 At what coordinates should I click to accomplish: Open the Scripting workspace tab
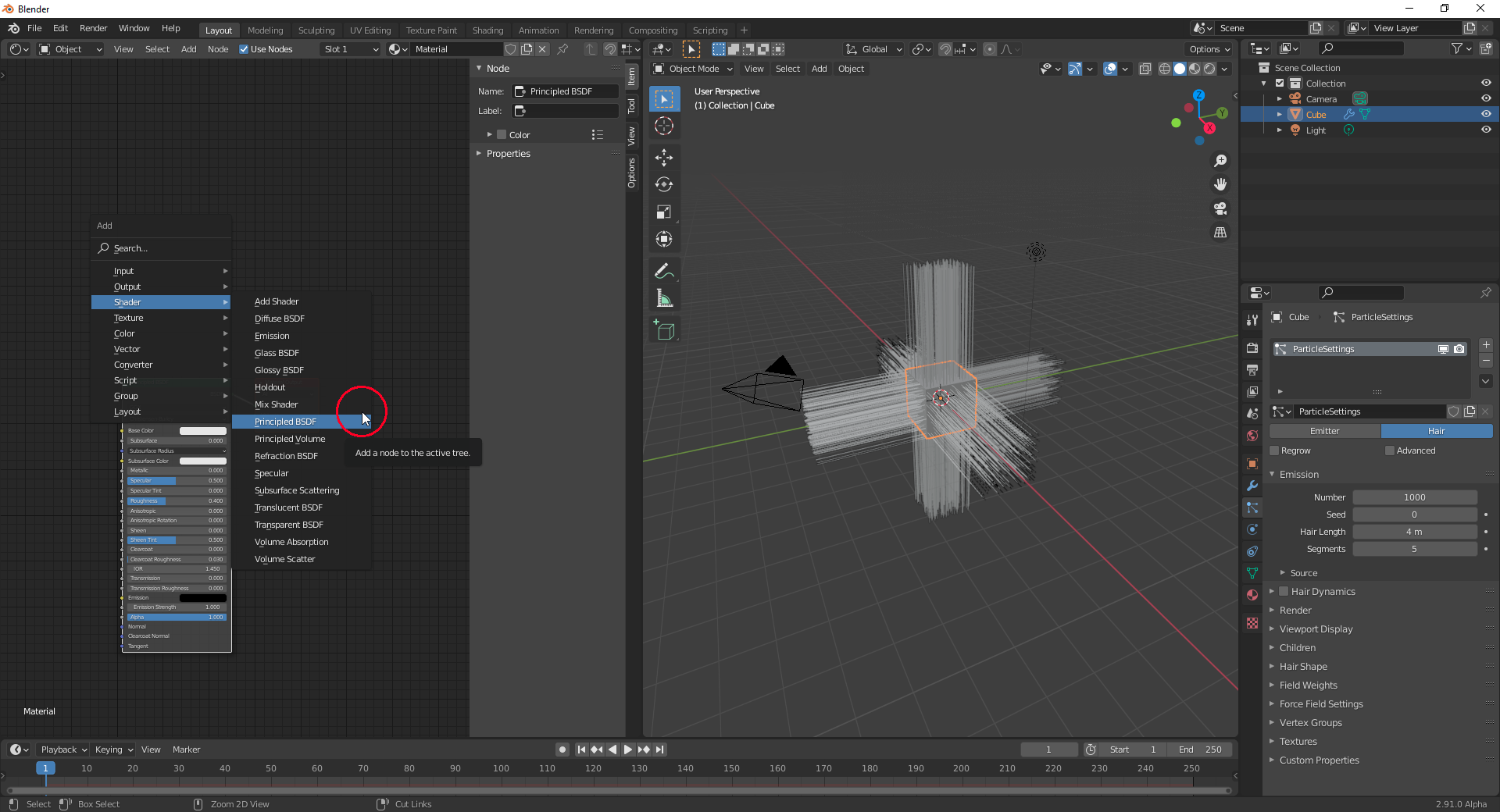pyautogui.click(x=710, y=30)
